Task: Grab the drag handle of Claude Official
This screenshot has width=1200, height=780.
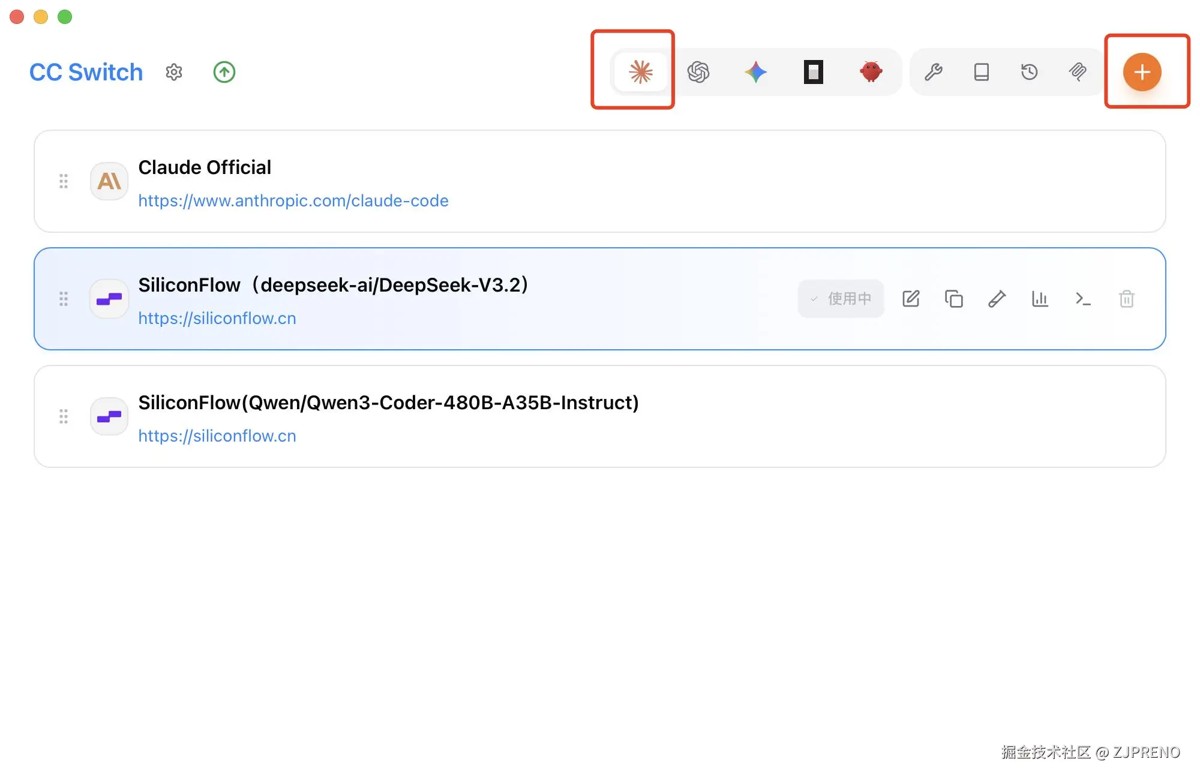Action: [63, 181]
